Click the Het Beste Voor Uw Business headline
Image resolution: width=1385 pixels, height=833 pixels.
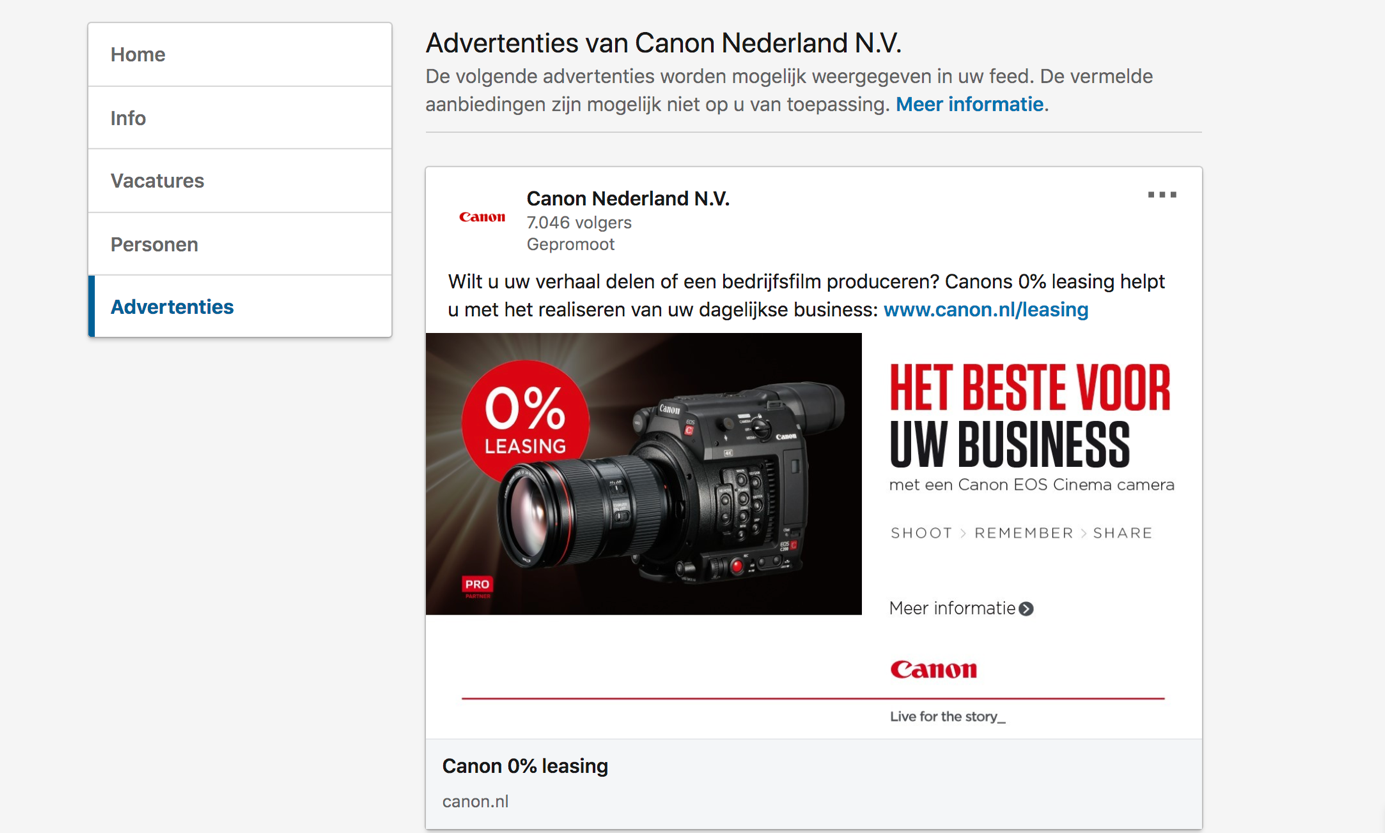(x=1029, y=415)
